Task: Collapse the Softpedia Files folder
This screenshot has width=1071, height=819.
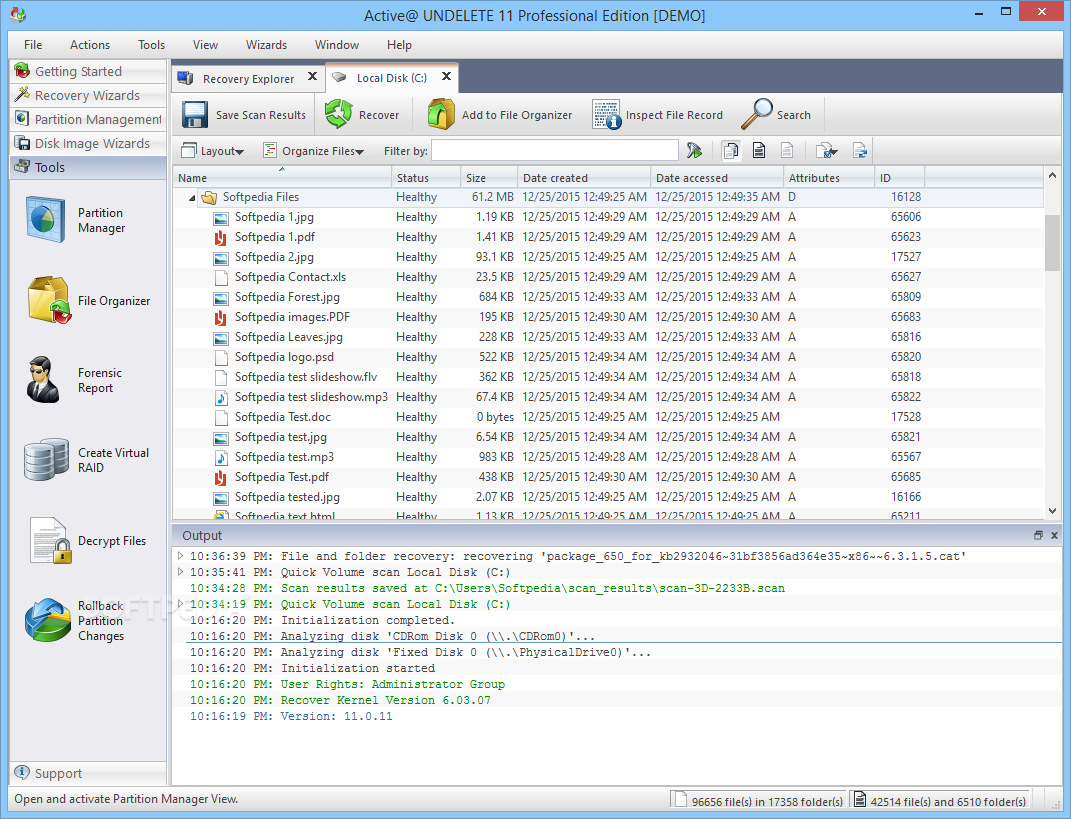Action: point(192,197)
